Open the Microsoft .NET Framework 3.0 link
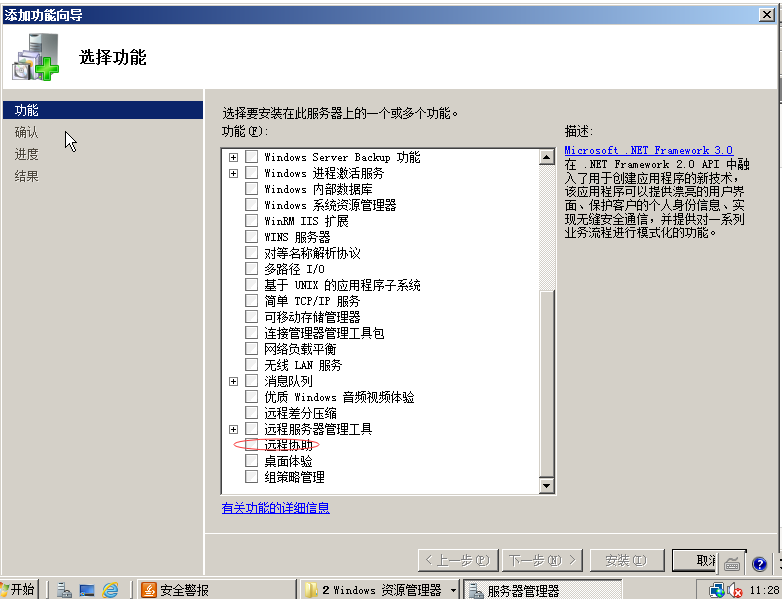 [647, 150]
